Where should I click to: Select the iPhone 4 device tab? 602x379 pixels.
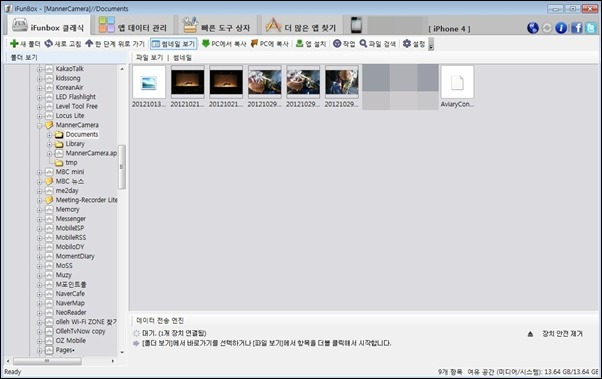(x=411, y=26)
